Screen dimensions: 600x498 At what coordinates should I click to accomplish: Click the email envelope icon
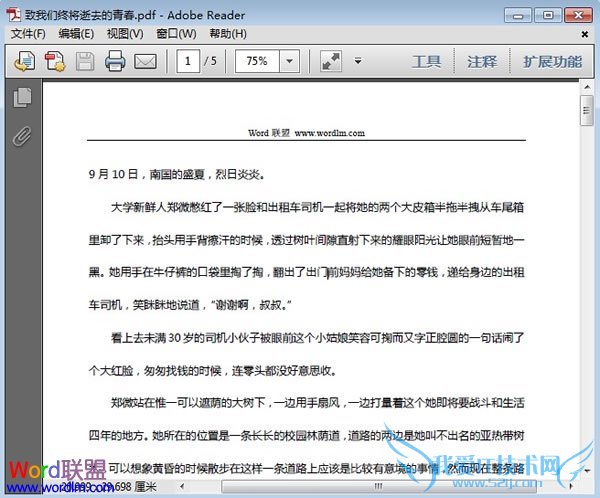point(145,61)
